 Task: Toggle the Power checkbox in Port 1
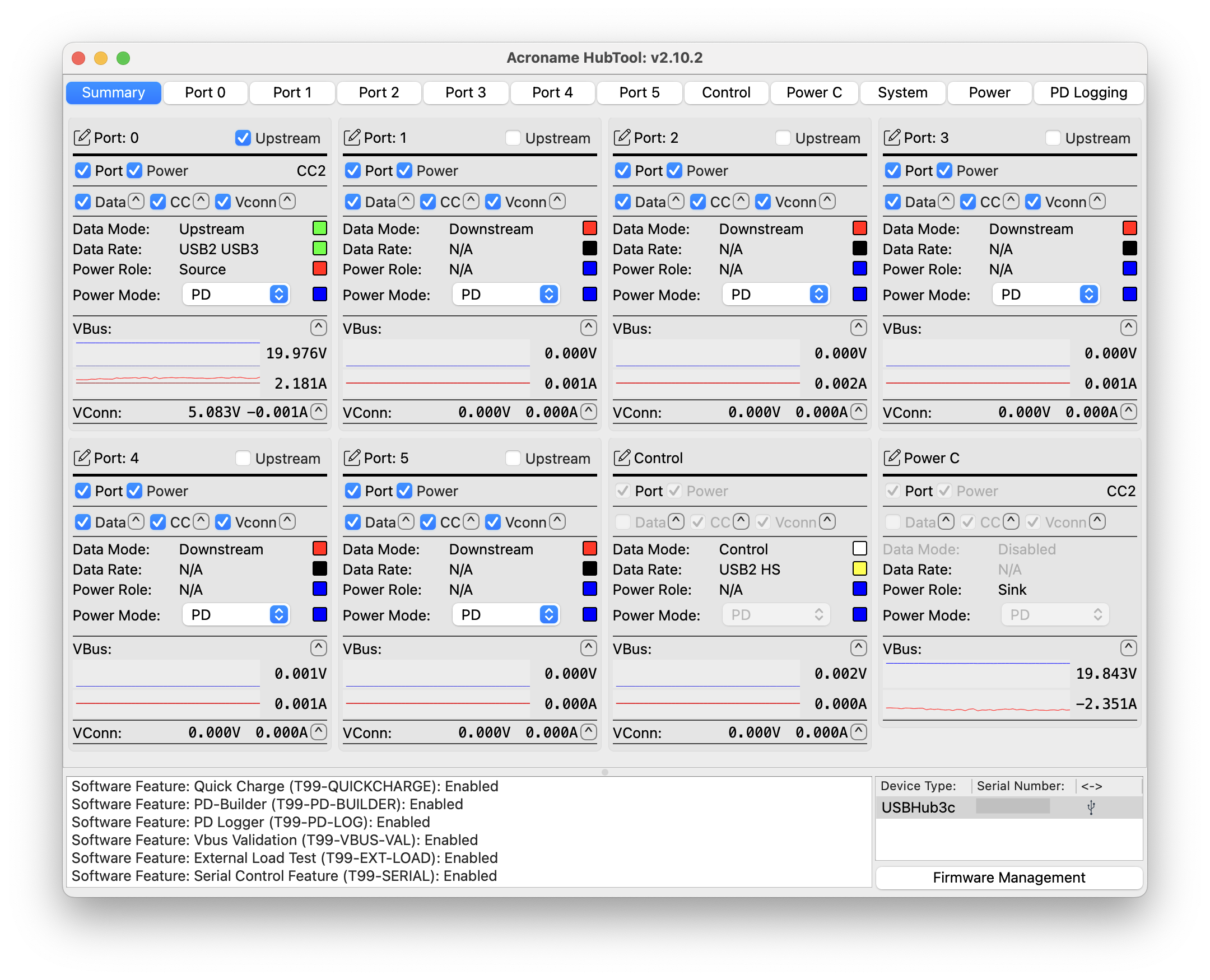tap(404, 170)
